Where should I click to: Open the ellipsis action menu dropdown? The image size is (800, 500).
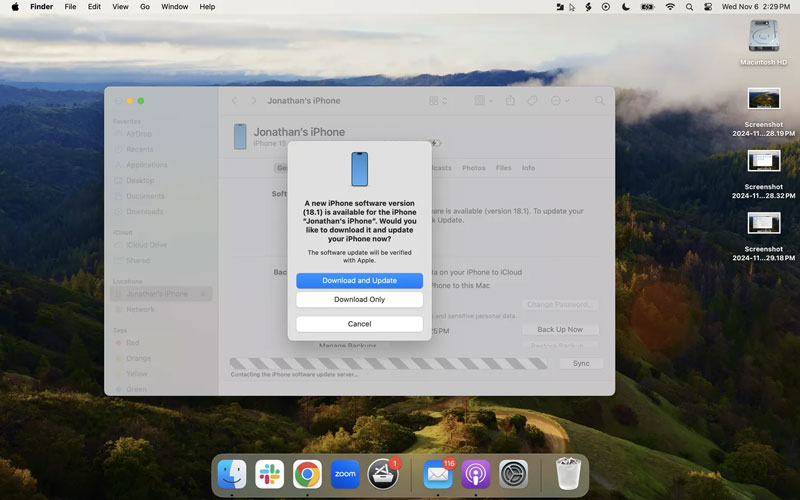pyautogui.click(x=560, y=101)
